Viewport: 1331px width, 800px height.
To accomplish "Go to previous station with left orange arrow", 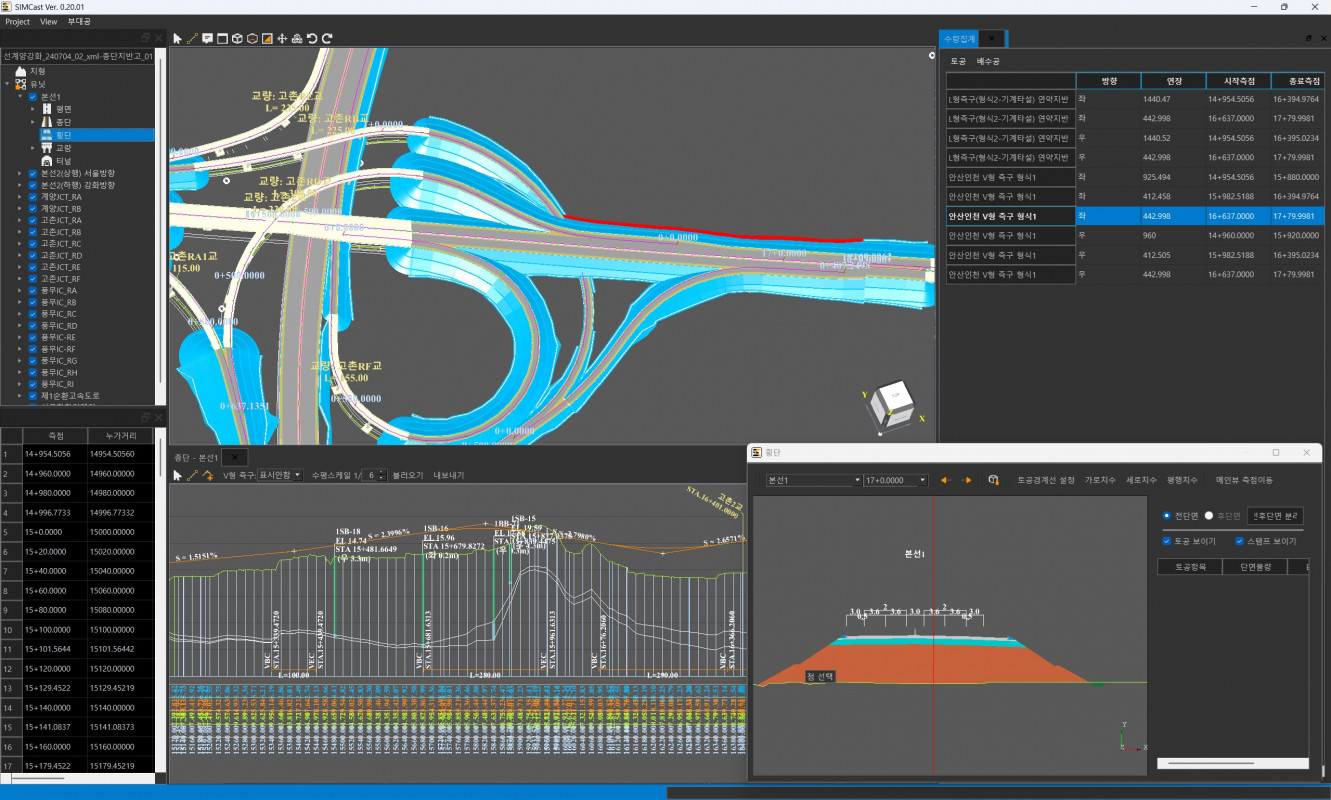I will 944,481.
